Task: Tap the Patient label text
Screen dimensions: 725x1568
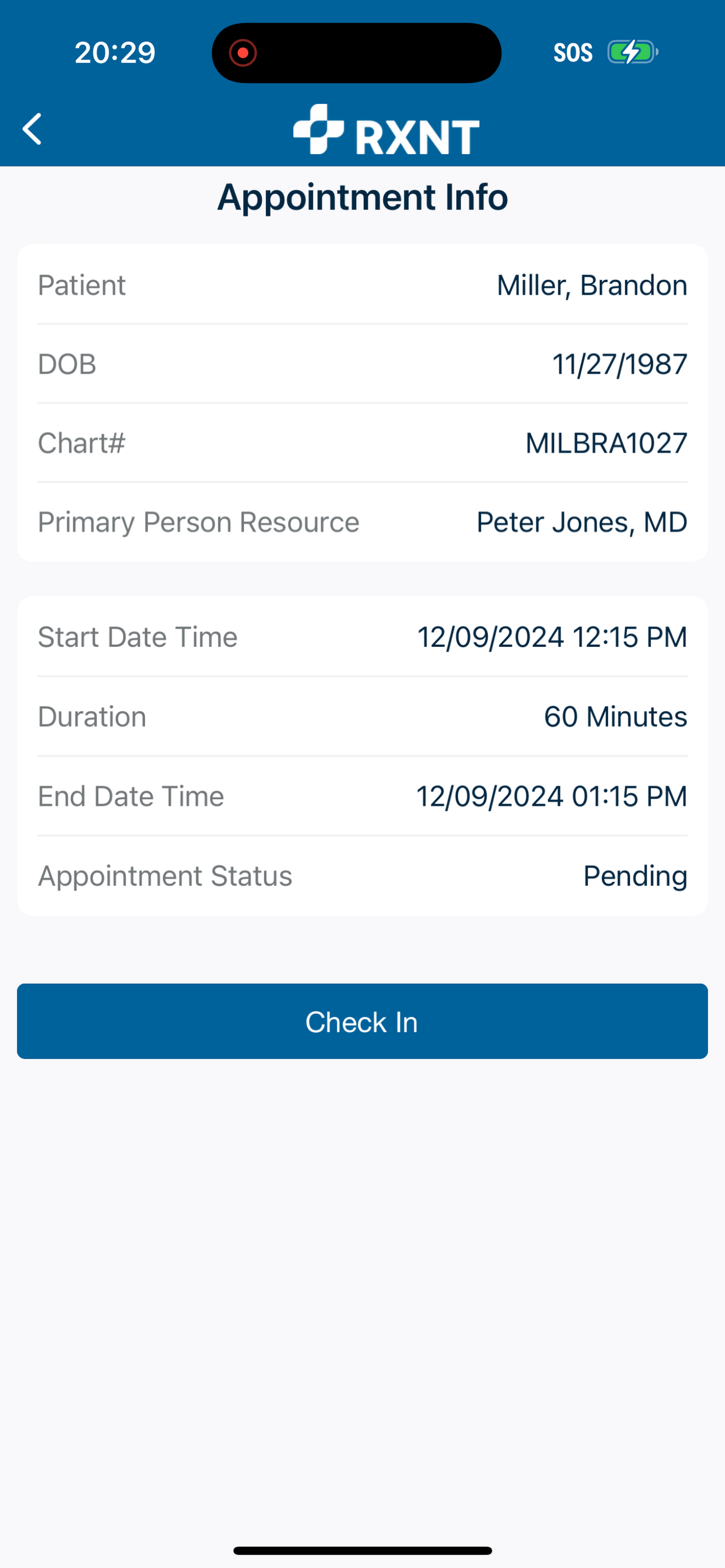Action: pos(81,285)
